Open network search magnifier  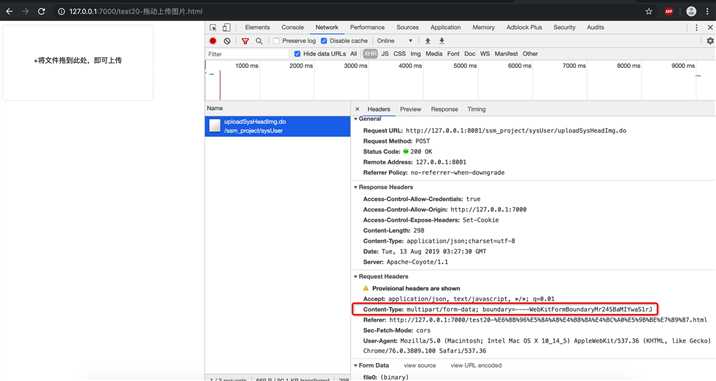pyautogui.click(x=259, y=41)
